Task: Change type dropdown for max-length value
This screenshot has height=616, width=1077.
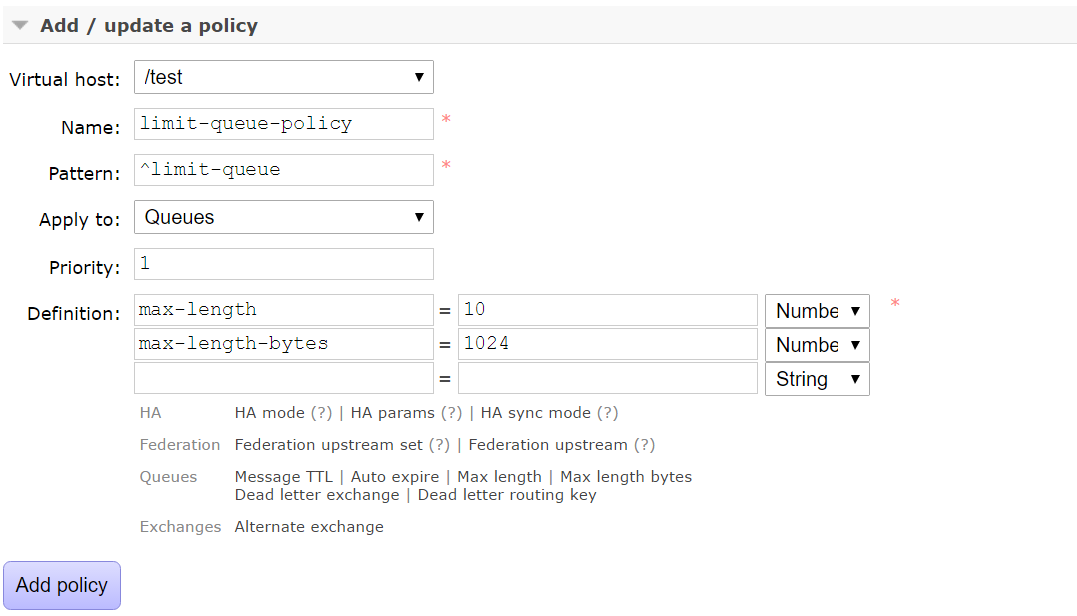Action: click(x=817, y=311)
